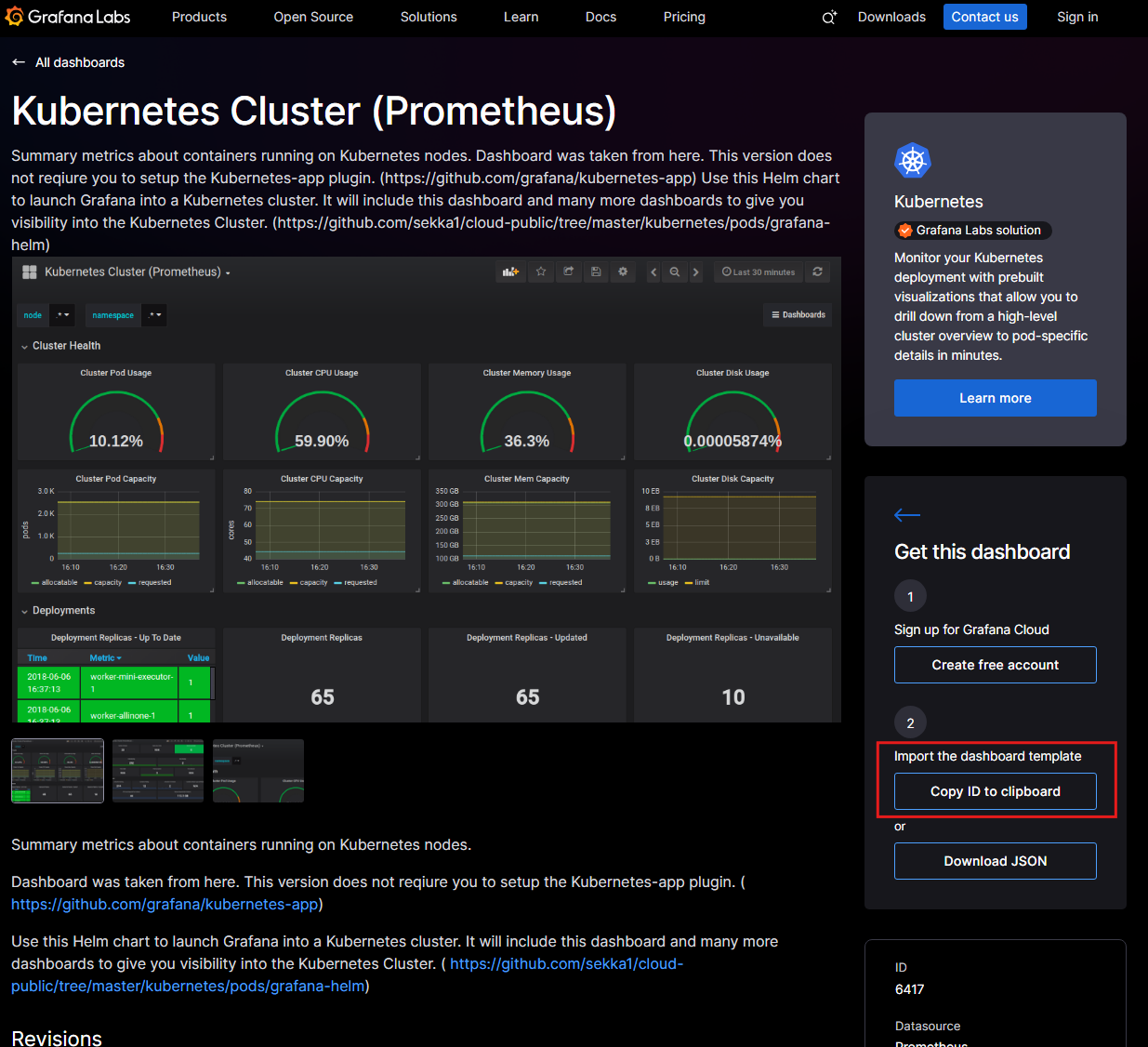Open the github.com/grafana/kubernetes-app link
This screenshot has width=1148, height=1047.
pos(165,904)
